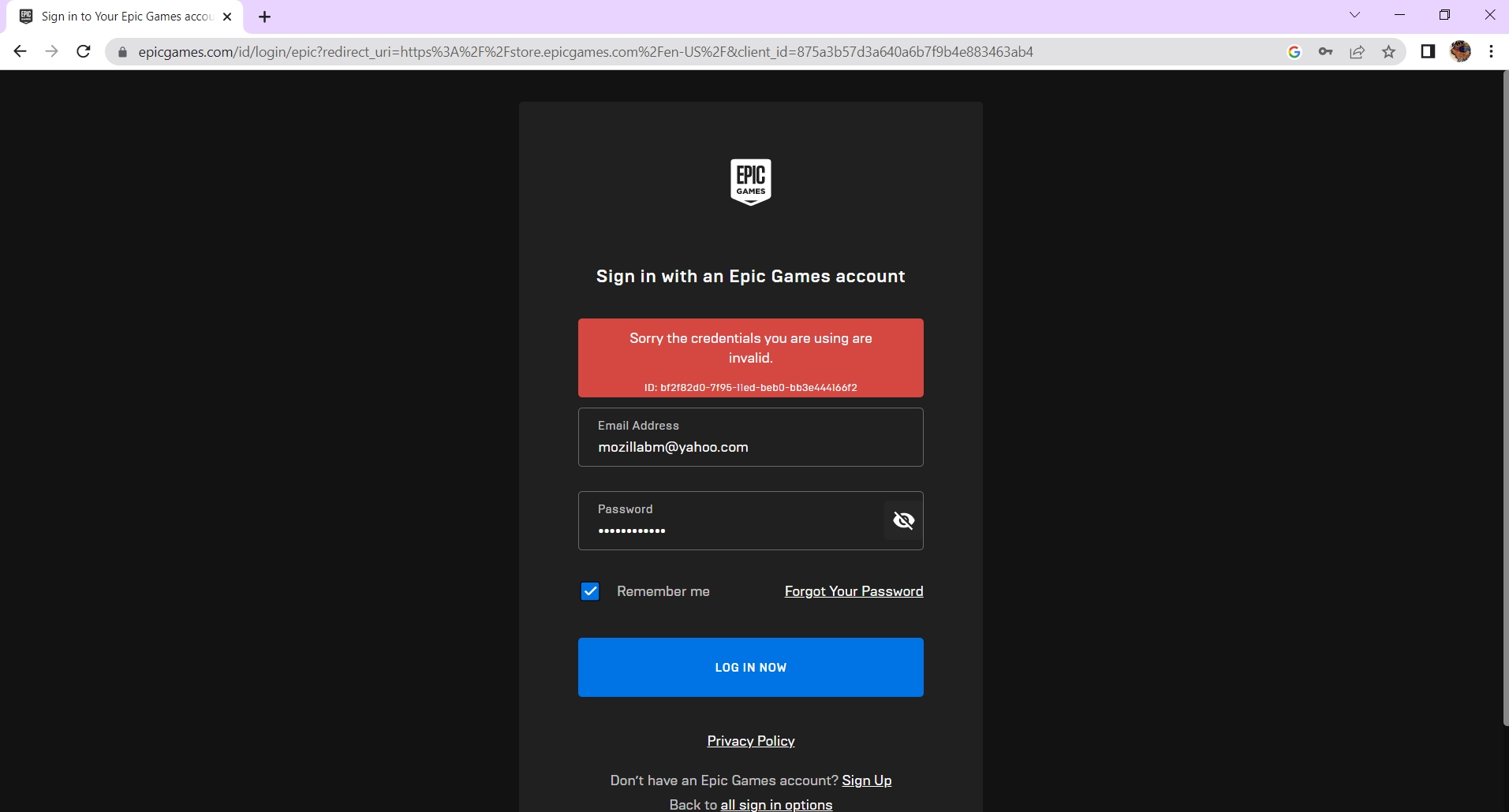Image resolution: width=1509 pixels, height=812 pixels.
Task: Show the hidden password characters
Action: (903, 520)
